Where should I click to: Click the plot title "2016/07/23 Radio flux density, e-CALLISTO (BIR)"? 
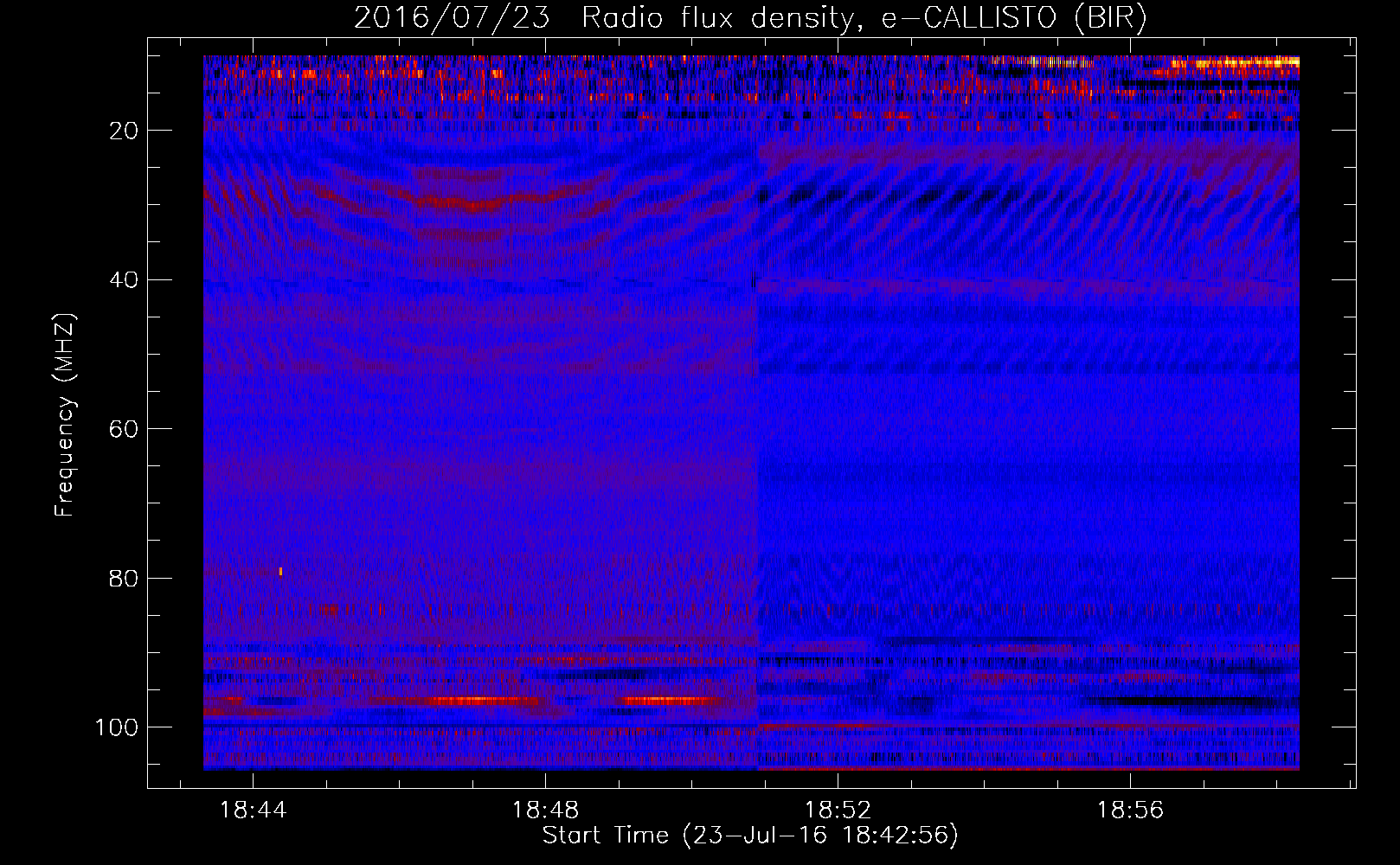pos(750,17)
